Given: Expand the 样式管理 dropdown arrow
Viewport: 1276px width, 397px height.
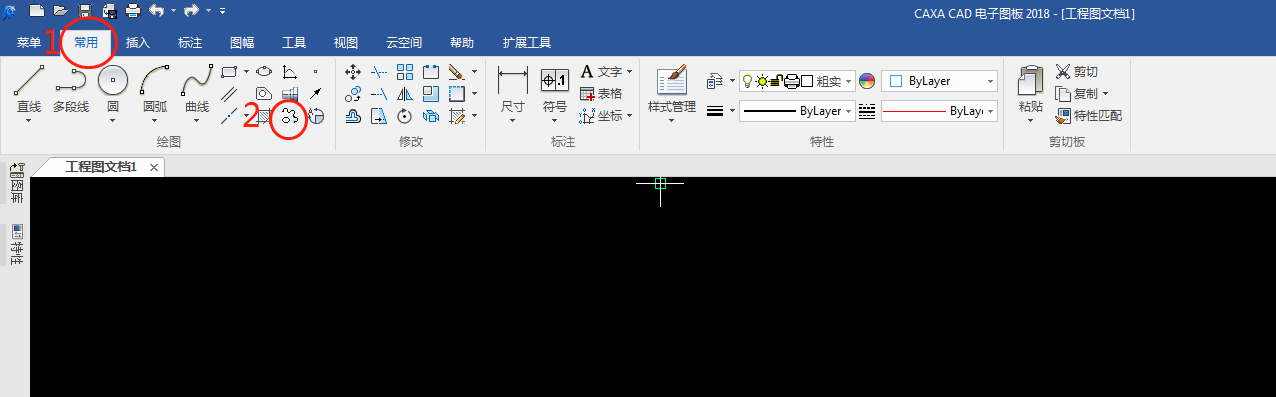Looking at the screenshot, I should click(x=671, y=120).
